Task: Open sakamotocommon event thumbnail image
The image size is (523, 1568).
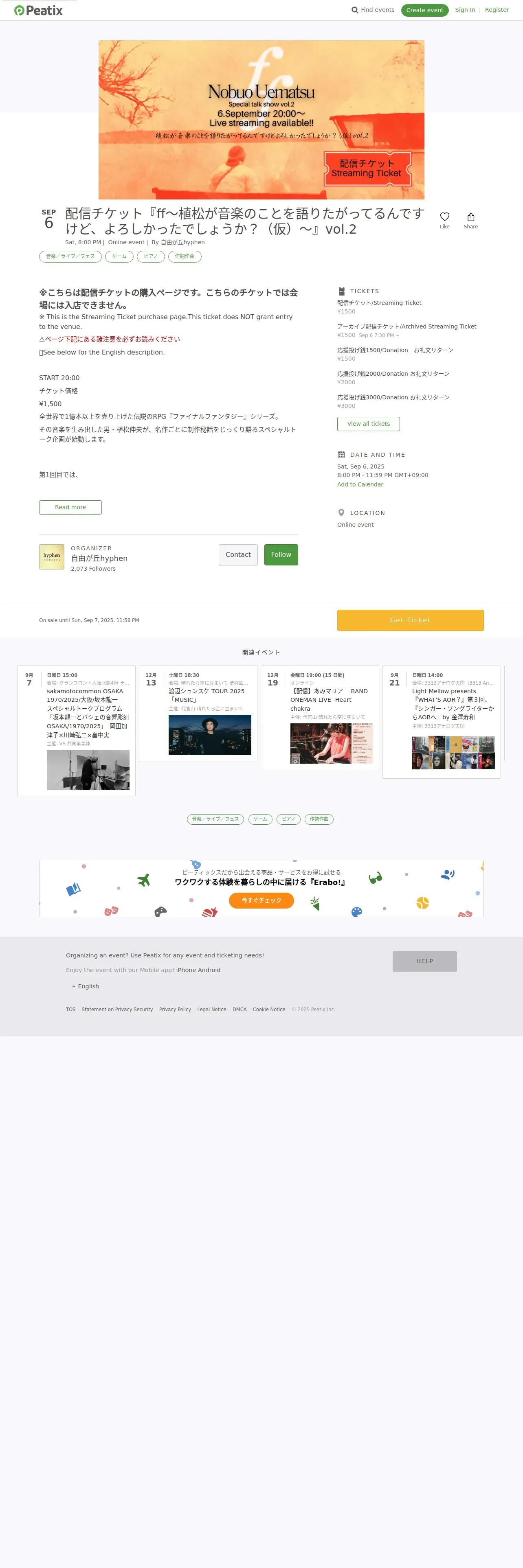Action: [88, 770]
